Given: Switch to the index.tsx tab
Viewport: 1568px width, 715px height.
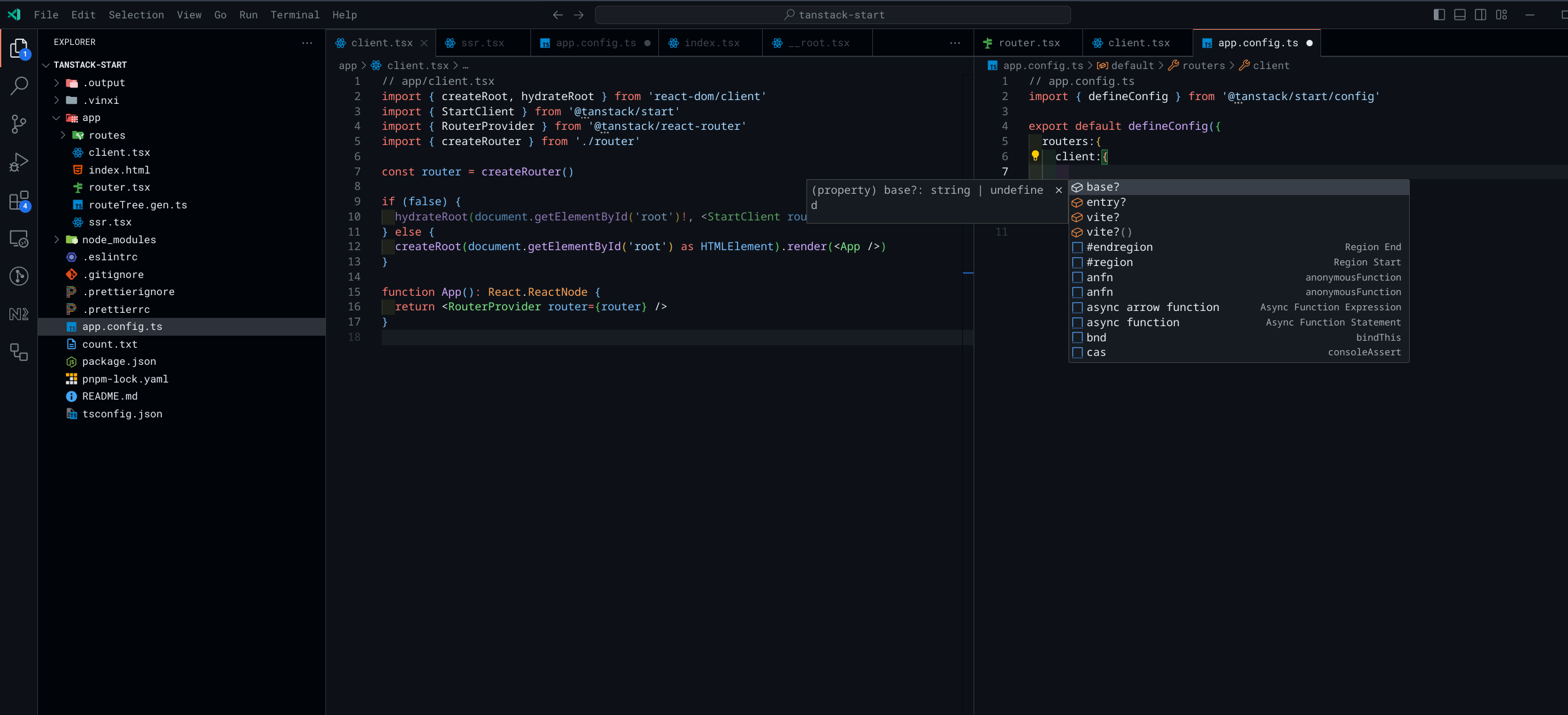Looking at the screenshot, I should [712, 43].
